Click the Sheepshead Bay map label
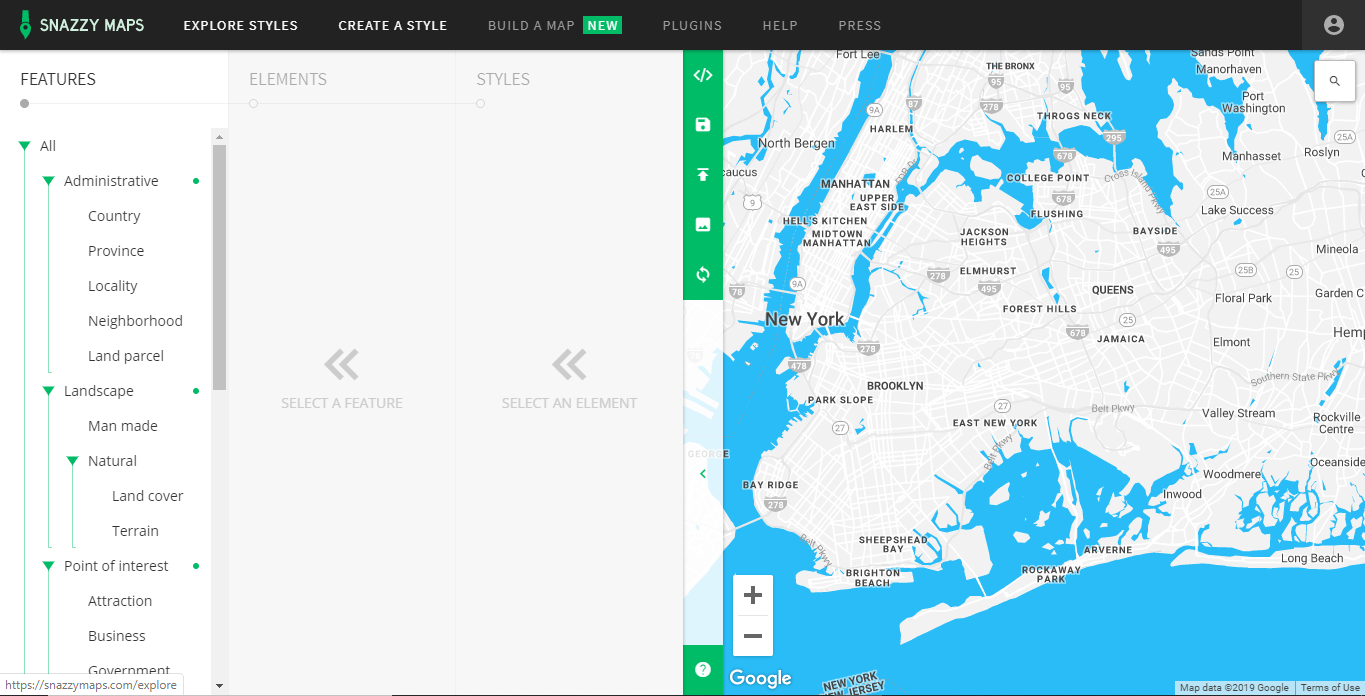Screen dimensions: 1365x696 (893, 544)
